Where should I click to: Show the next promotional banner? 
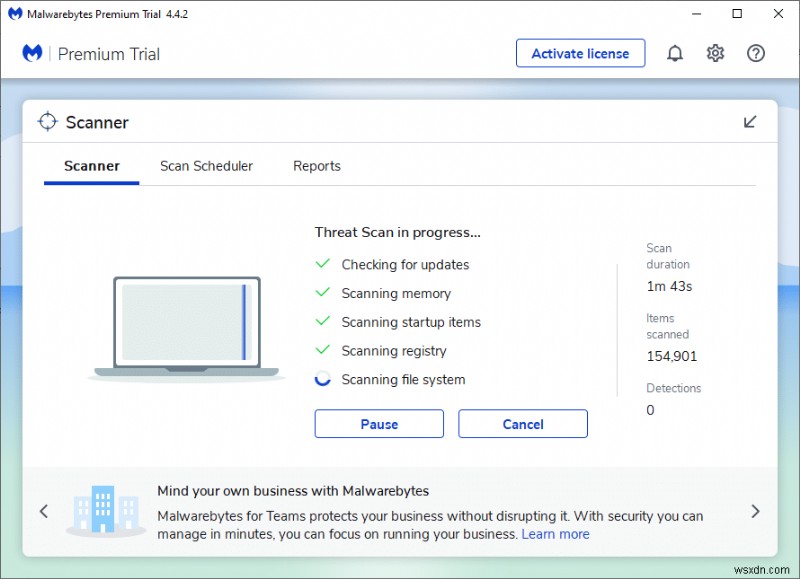click(x=755, y=511)
